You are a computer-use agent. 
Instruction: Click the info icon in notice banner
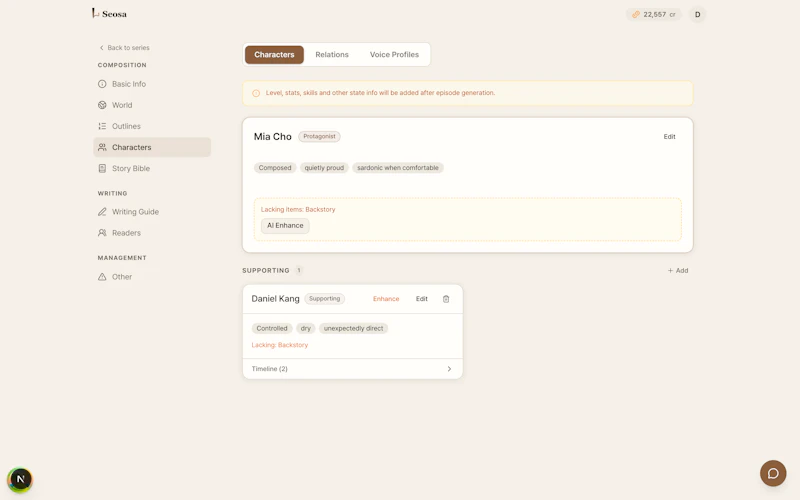click(x=256, y=93)
